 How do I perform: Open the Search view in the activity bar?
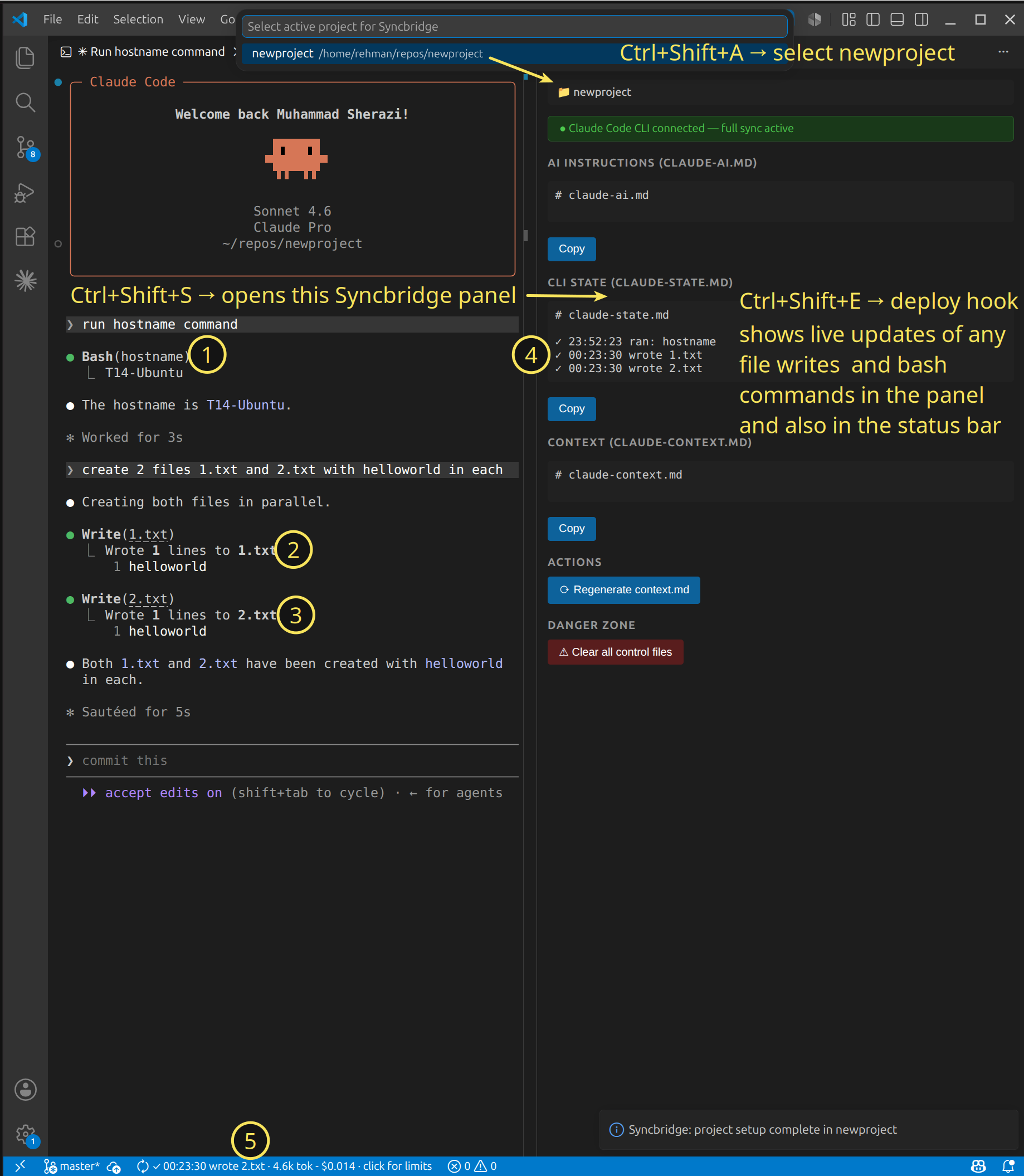click(x=25, y=103)
